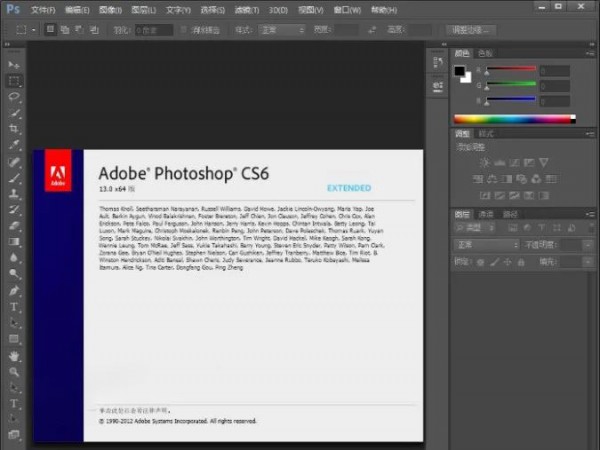Add an Invert adjustment
600x450 pixels.
485,196
